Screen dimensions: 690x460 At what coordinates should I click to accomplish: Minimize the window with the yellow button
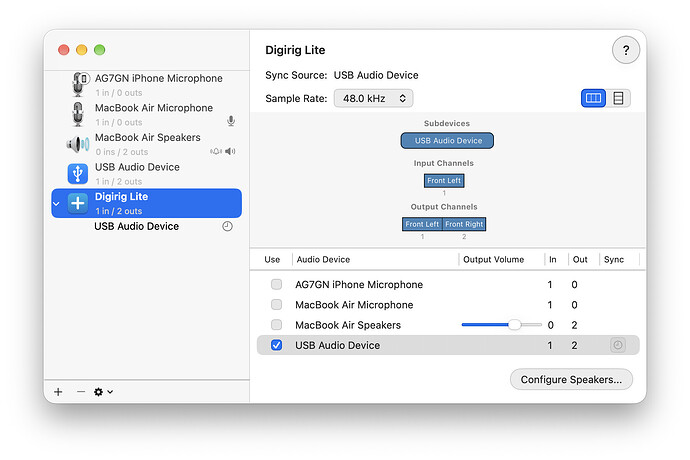tap(82, 50)
